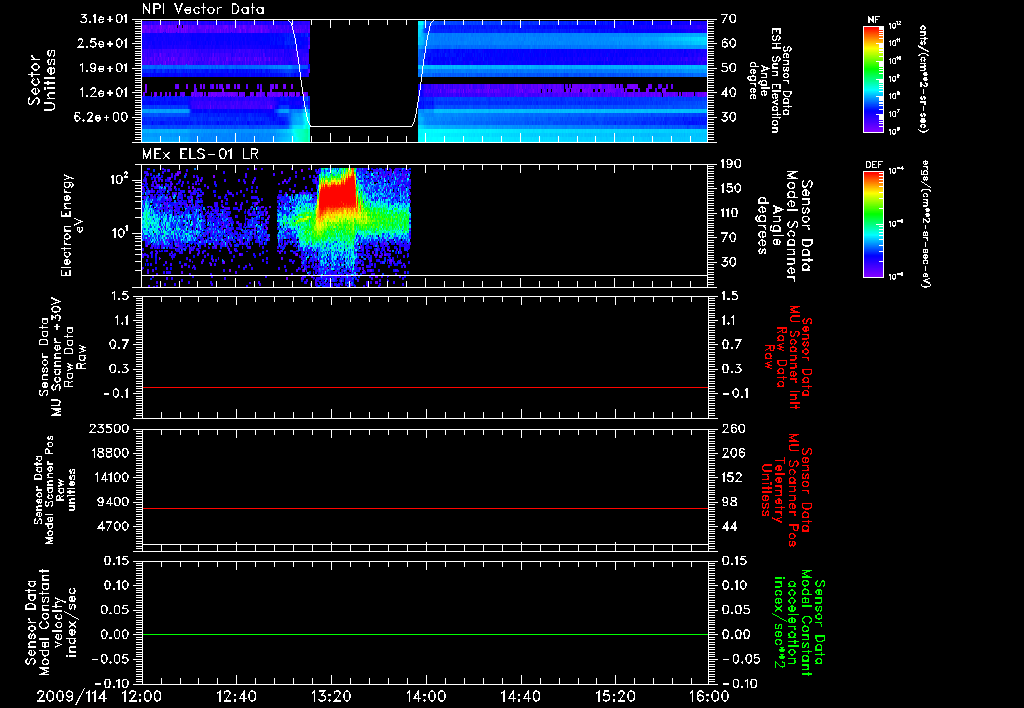Click the '14100' scanner position tick
The width and height of the screenshot is (1024, 708).
(108, 477)
